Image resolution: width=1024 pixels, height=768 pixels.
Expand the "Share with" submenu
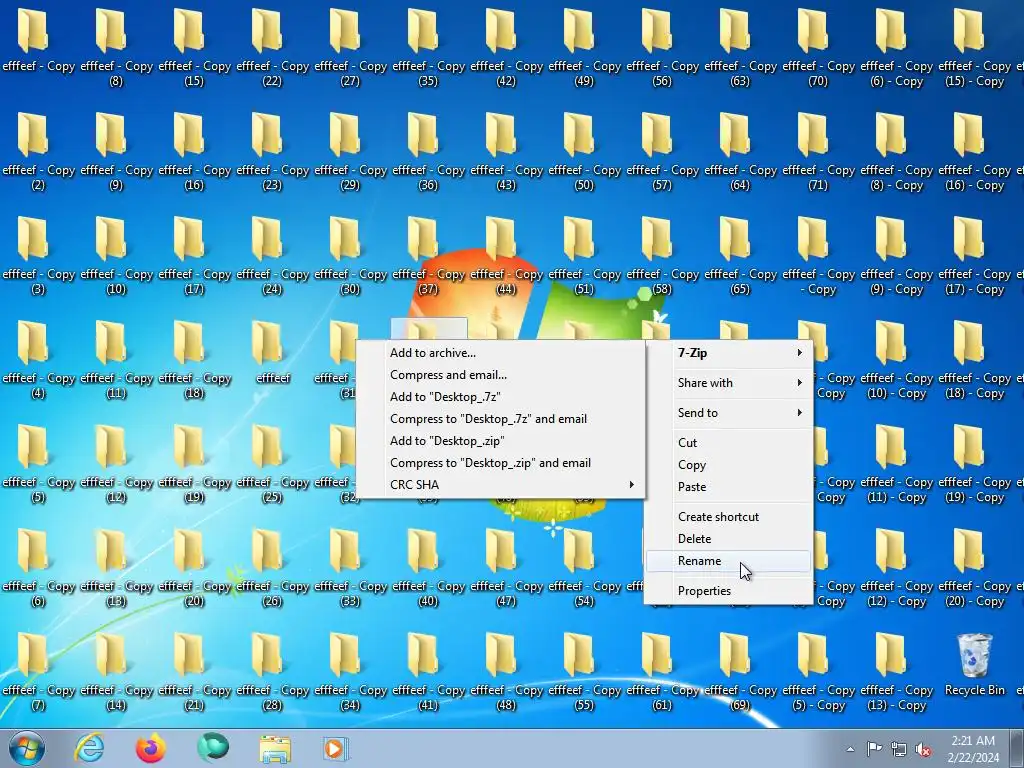coord(729,383)
